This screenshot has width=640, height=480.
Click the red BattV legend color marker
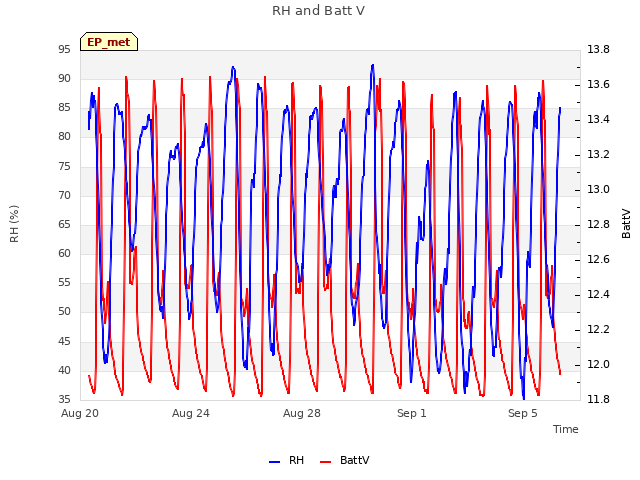click(x=325, y=462)
